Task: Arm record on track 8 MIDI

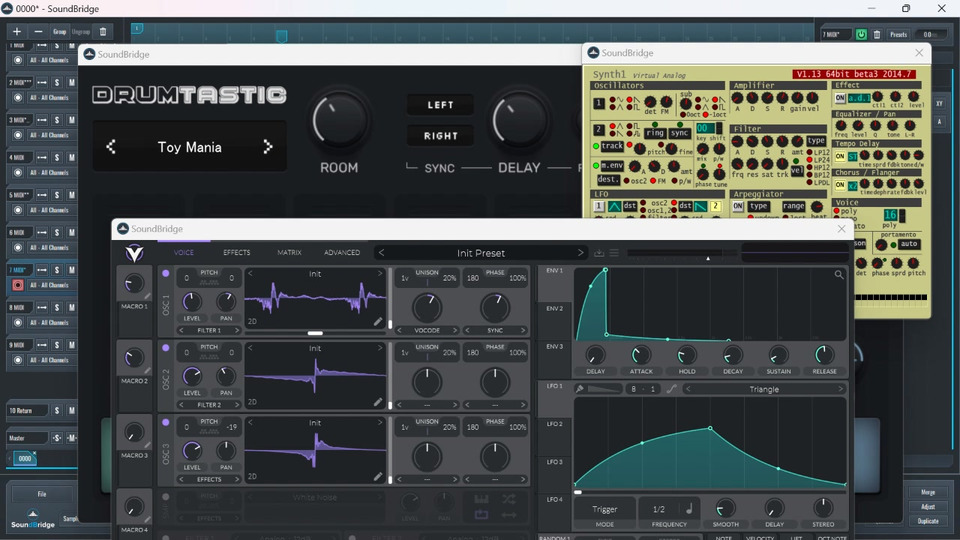Action: point(18,323)
